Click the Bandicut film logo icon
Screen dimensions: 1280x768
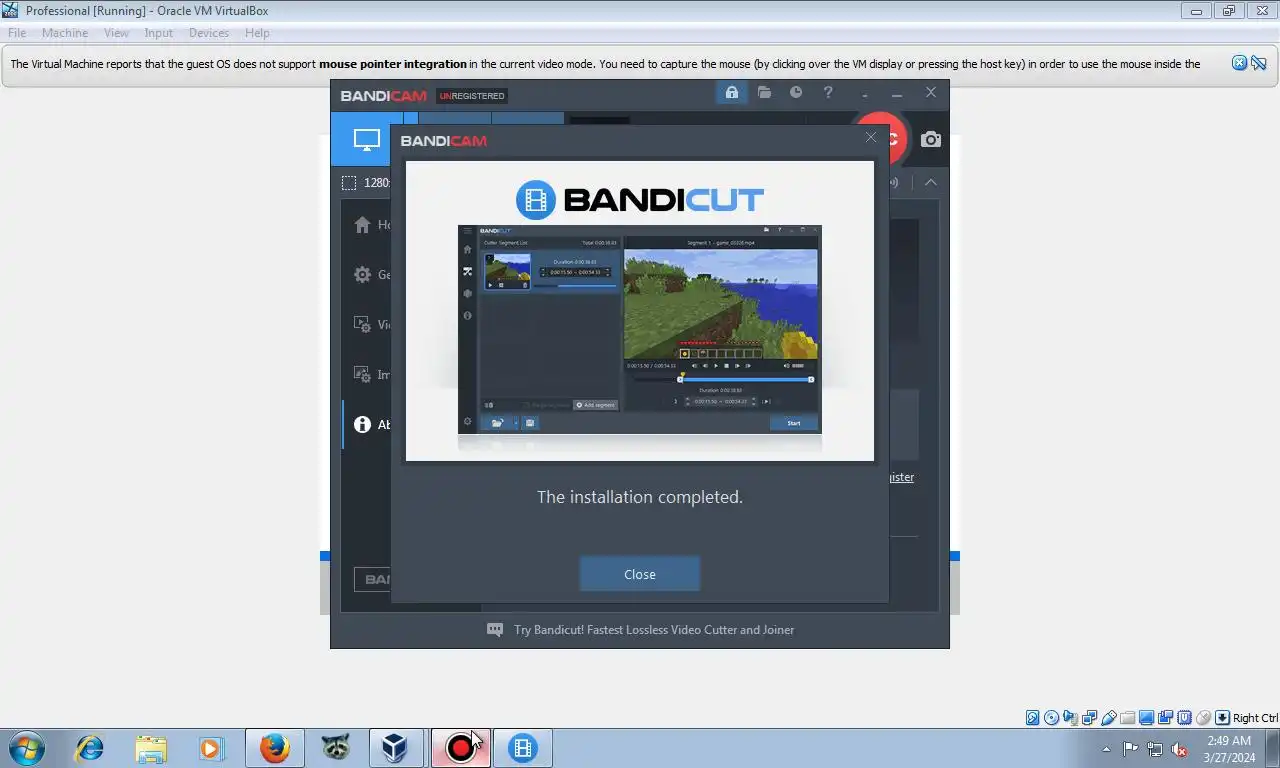pyautogui.click(x=536, y=200)
